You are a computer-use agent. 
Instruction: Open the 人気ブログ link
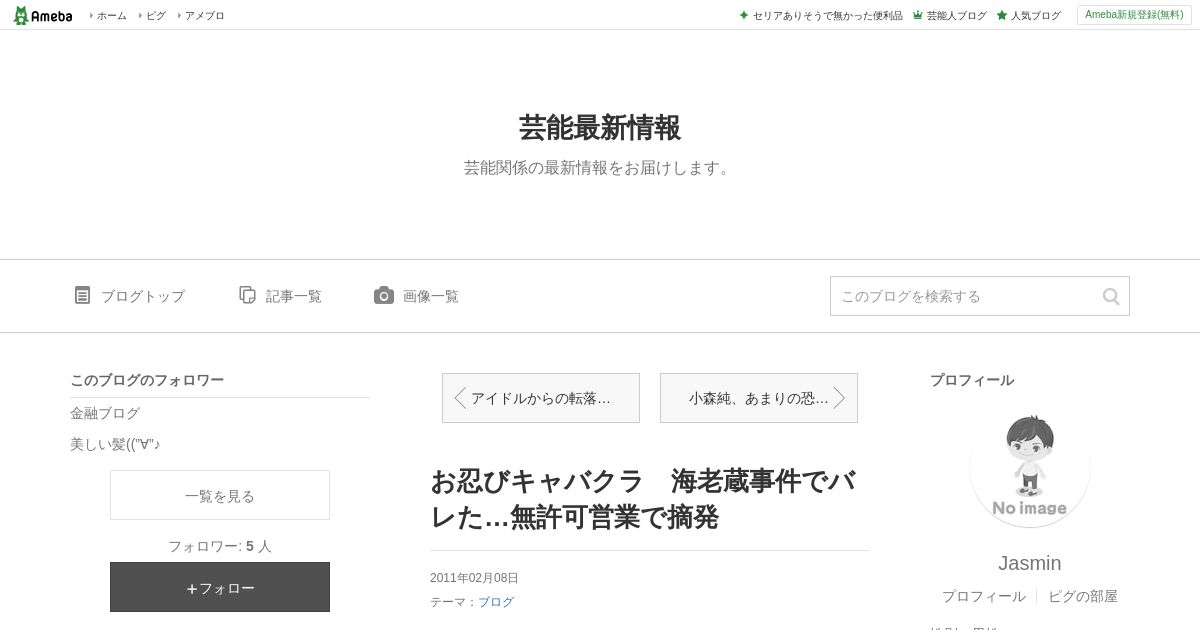(1035, 15)
